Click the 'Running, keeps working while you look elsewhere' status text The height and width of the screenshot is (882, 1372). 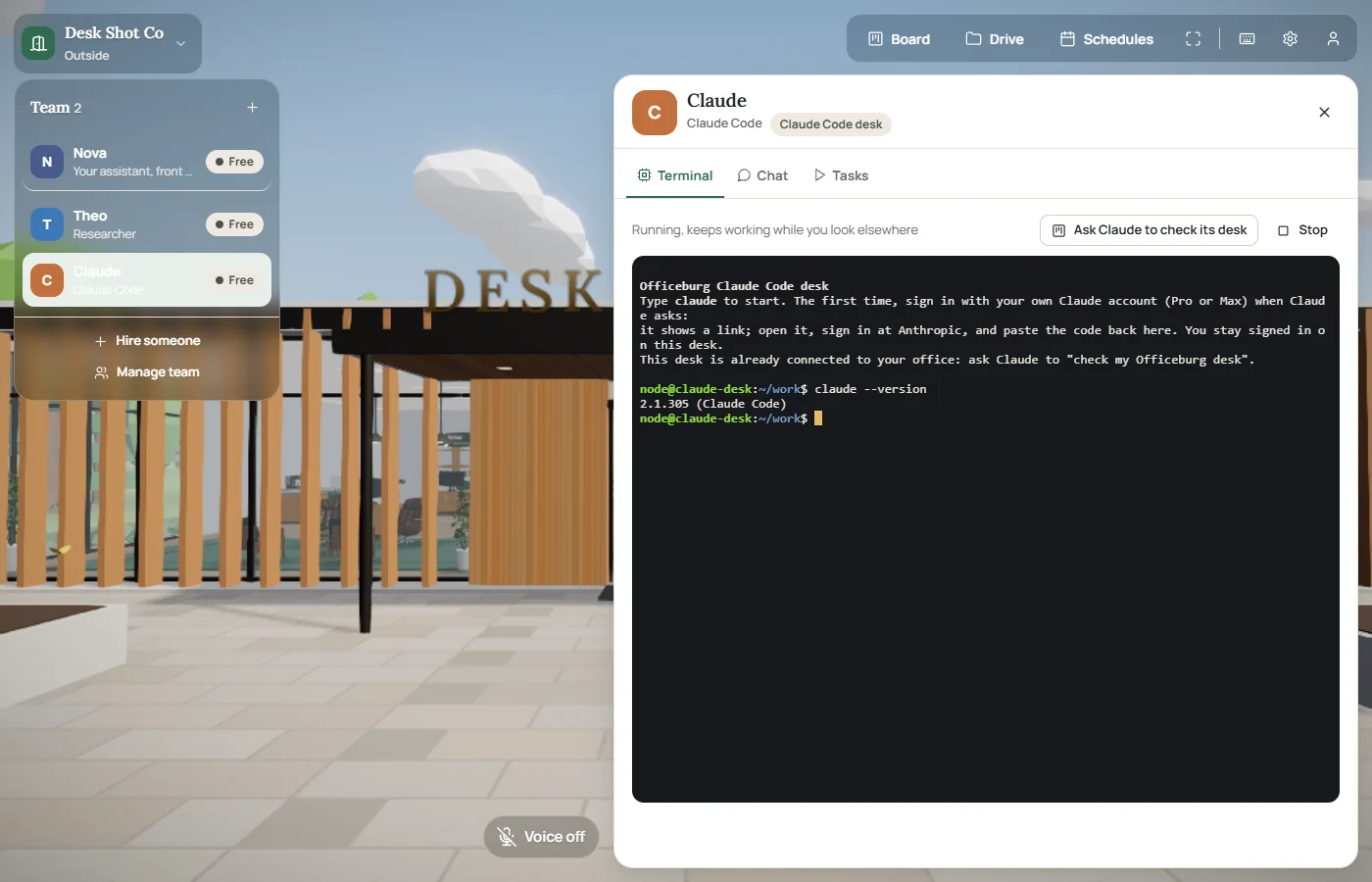click(775, 230)
